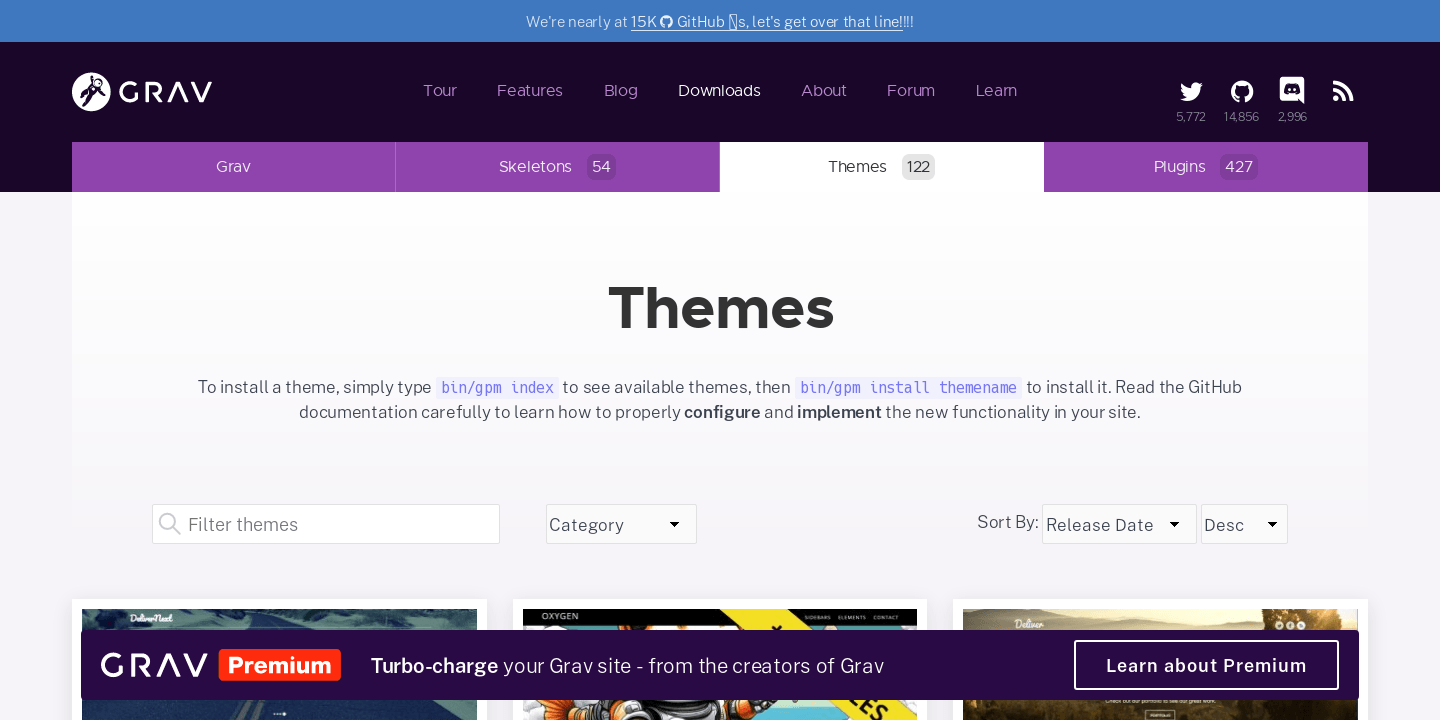This screenshot has width=1440, height=720.
Task: Switch to the Skeletons tab
Action: [x=557, y=167]
